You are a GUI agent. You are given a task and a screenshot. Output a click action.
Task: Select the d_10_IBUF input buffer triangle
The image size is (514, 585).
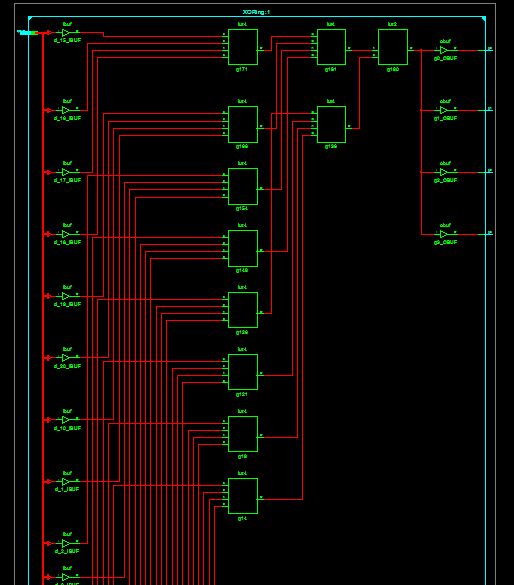tap(66, 420)
